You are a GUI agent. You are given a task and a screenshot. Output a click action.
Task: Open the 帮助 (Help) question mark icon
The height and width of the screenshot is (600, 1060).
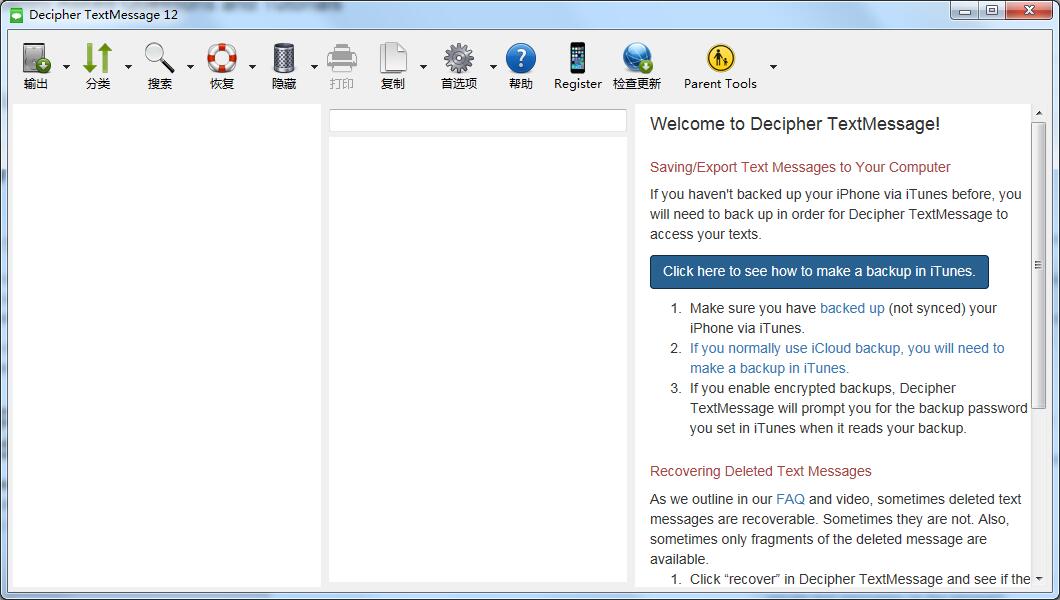521,60
